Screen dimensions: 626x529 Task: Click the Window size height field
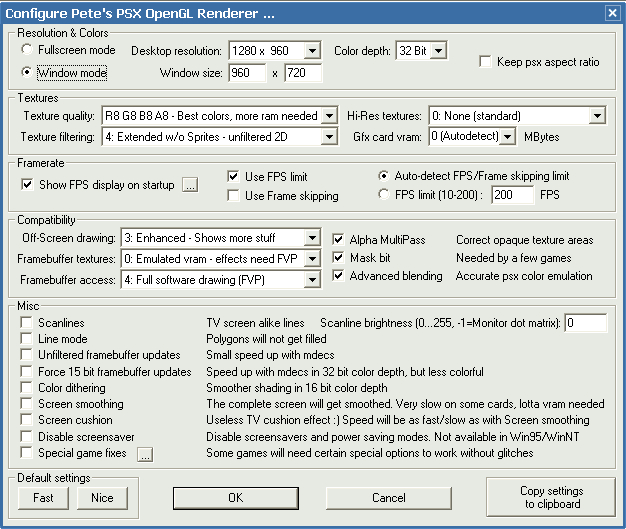tap(303, 73)
